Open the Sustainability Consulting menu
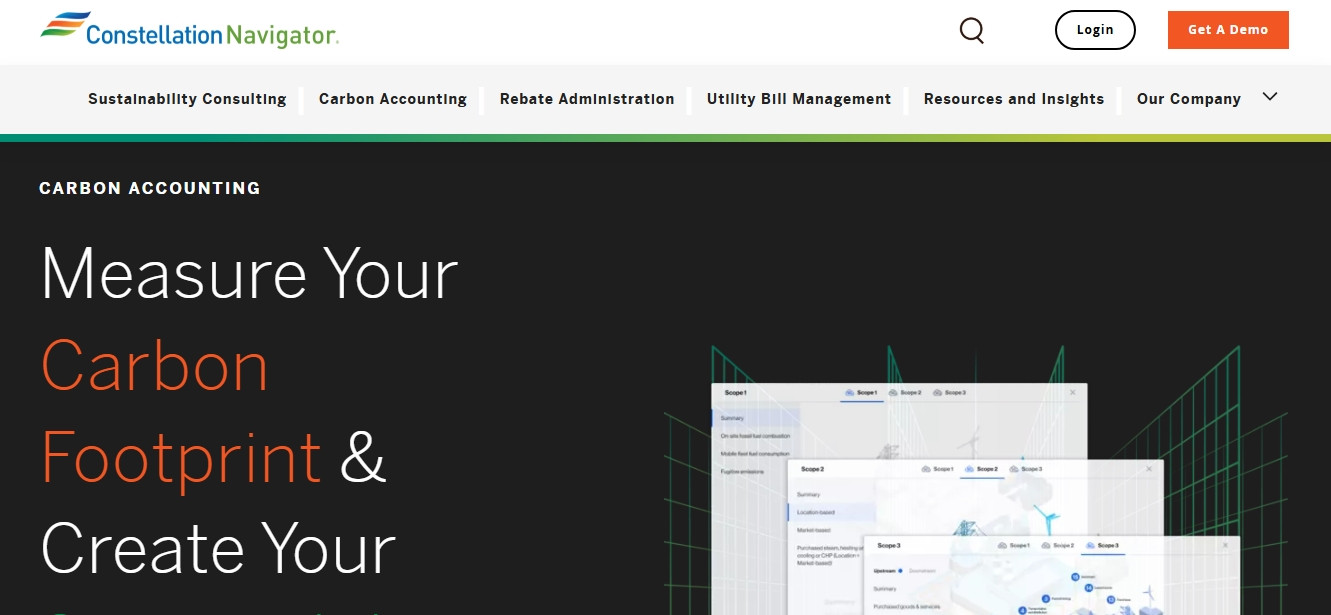 [186, 98]
